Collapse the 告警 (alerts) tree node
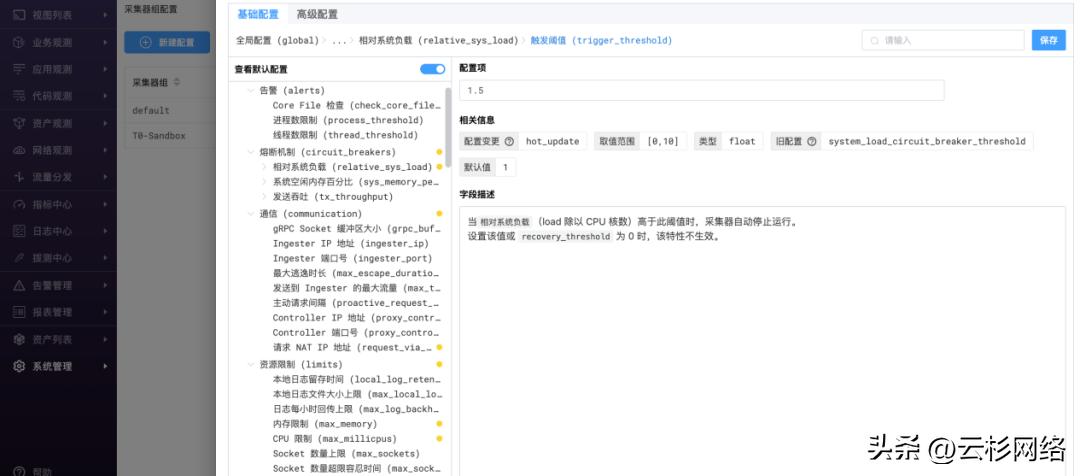1080x476 pixels. click(249, 90)
